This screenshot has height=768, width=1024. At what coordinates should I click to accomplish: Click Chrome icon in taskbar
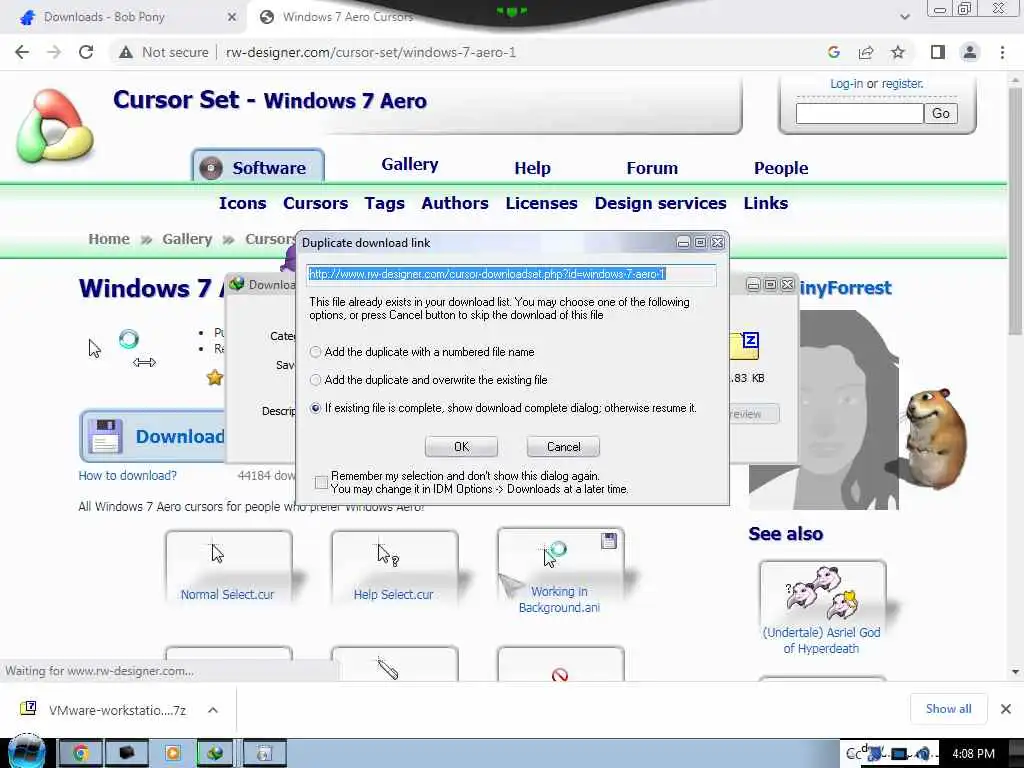click(81, 754)
